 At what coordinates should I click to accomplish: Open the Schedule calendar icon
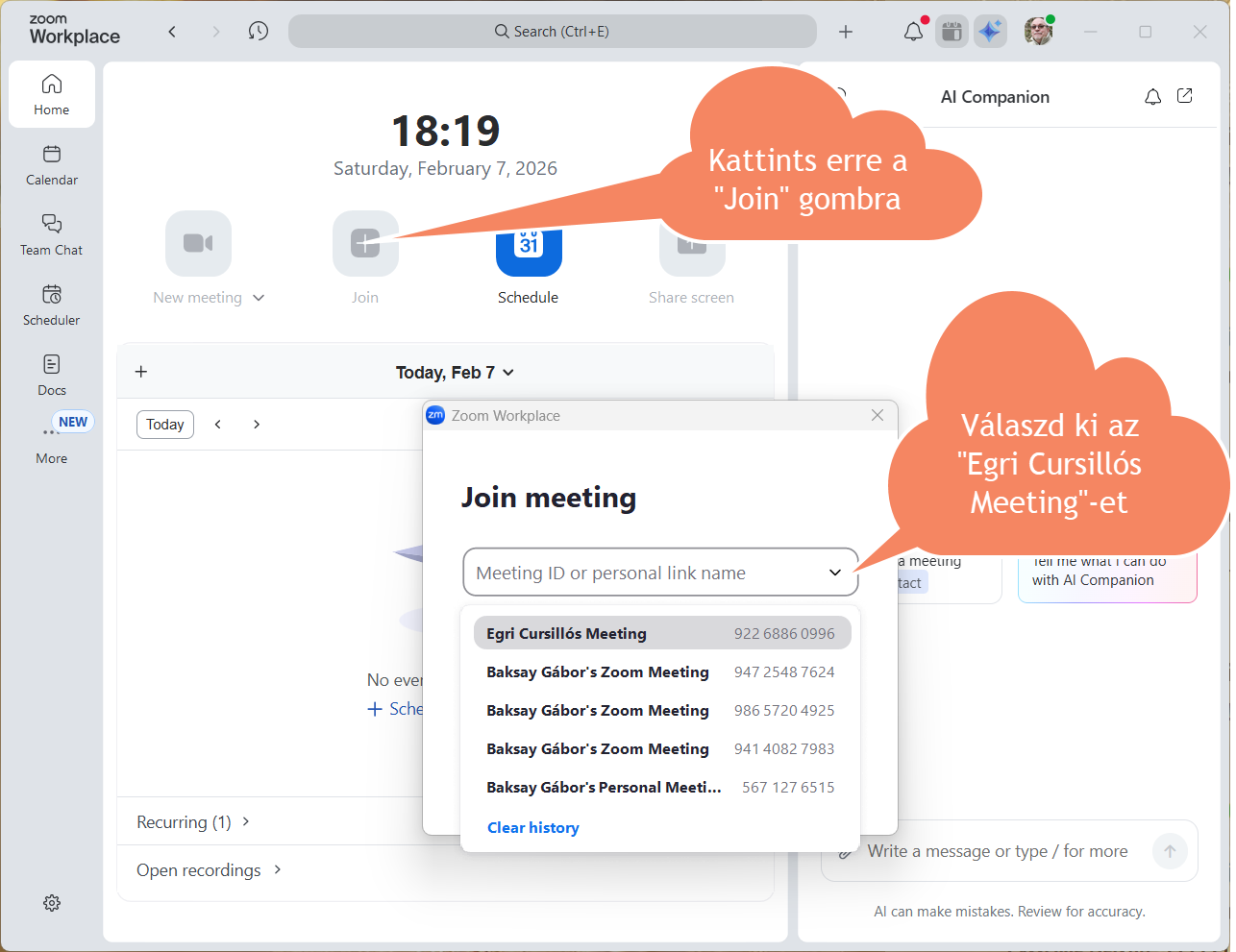pyautogui.click(x=528, y=252)
